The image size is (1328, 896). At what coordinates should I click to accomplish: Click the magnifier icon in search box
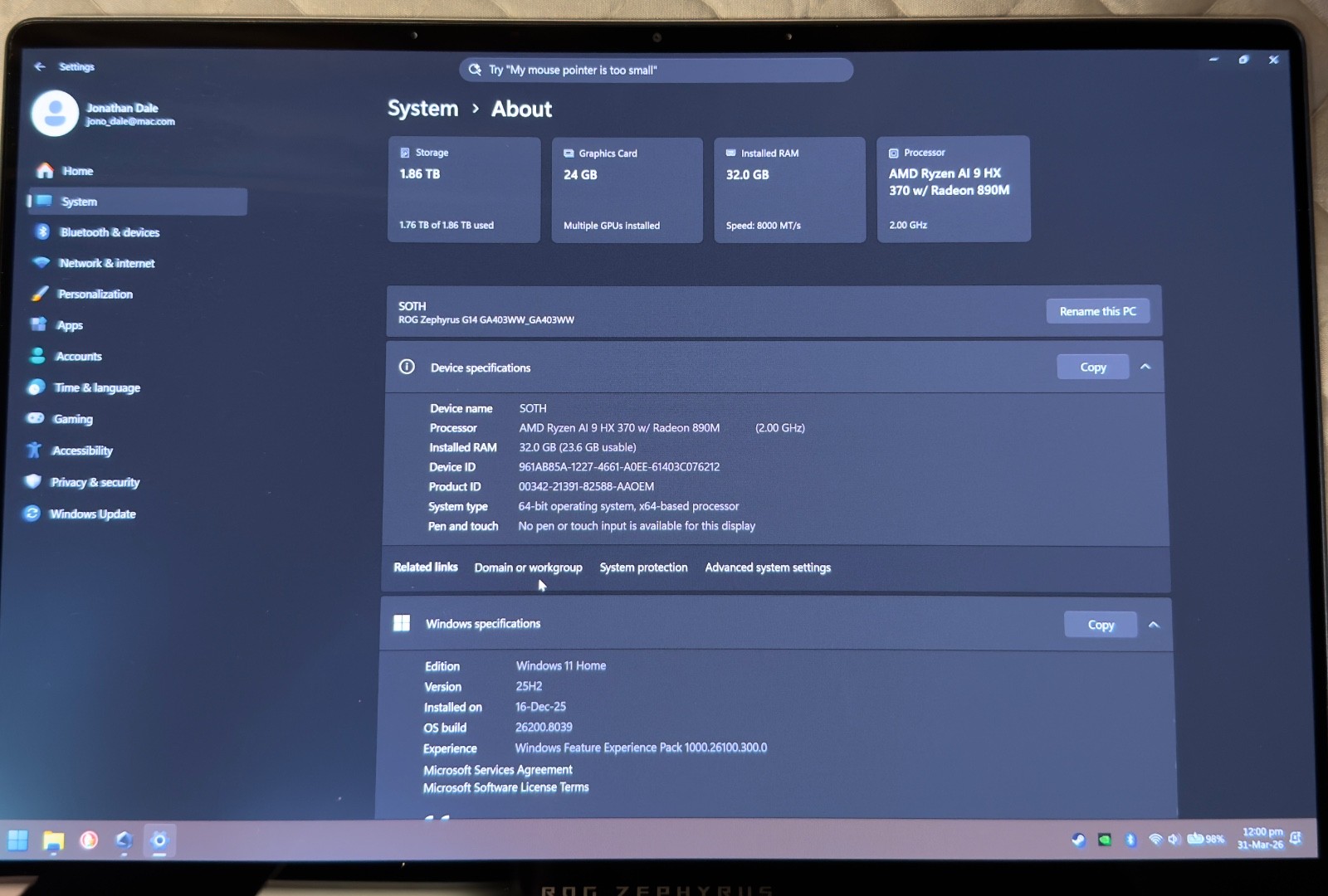click(475, 70)
